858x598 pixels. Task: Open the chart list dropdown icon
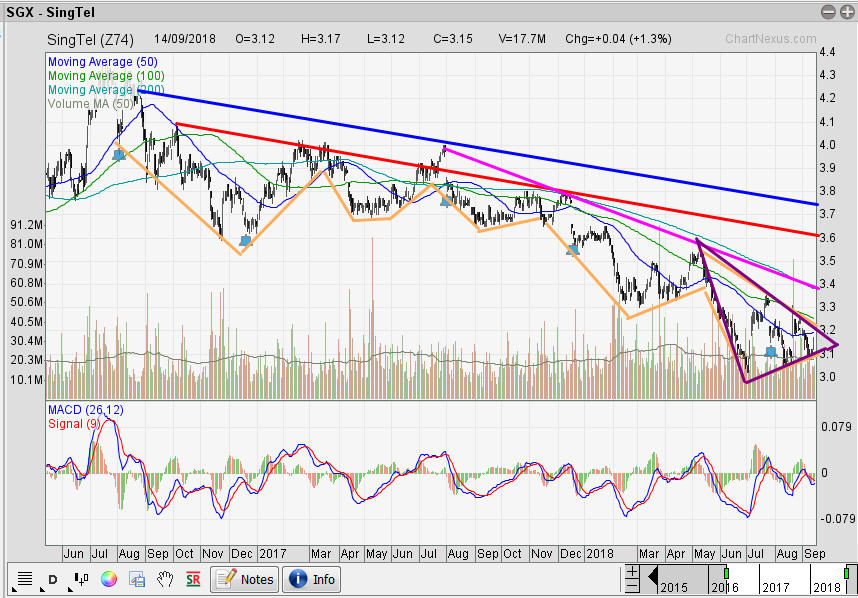[x=24, y=579]
